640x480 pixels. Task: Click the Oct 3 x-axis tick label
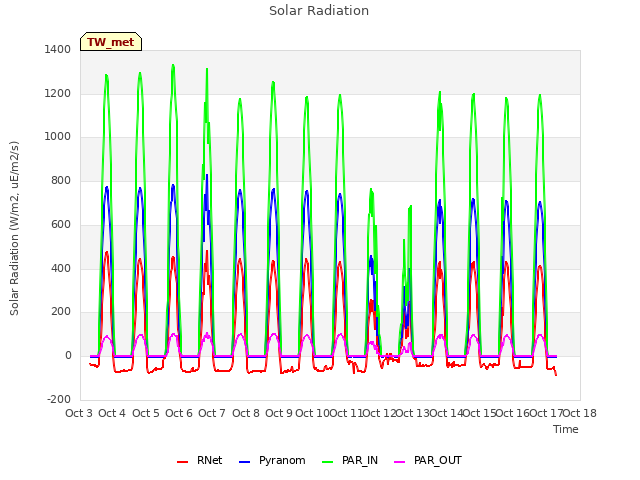[79, 413]
